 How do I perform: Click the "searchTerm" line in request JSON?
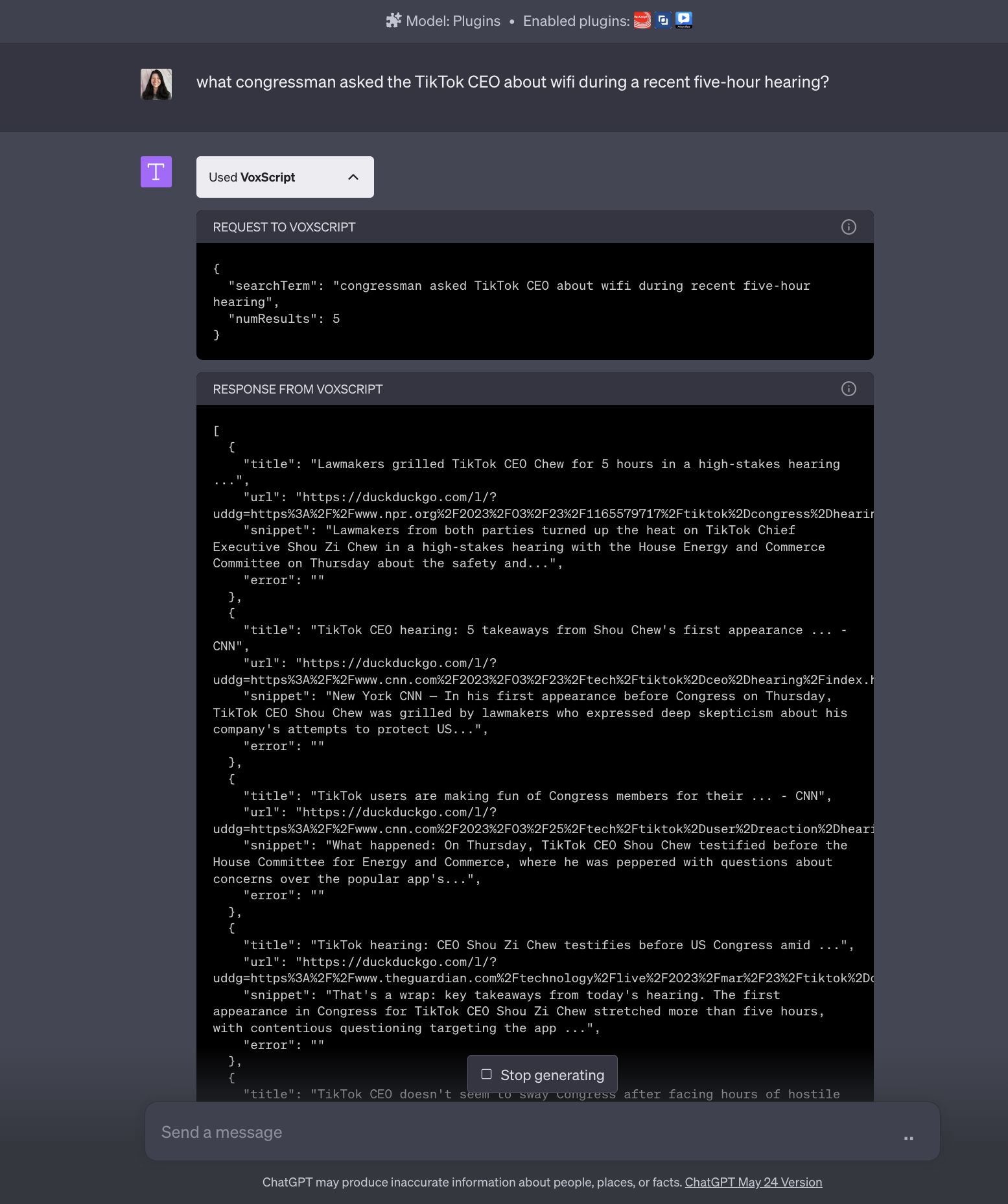[x=512, y=294]
